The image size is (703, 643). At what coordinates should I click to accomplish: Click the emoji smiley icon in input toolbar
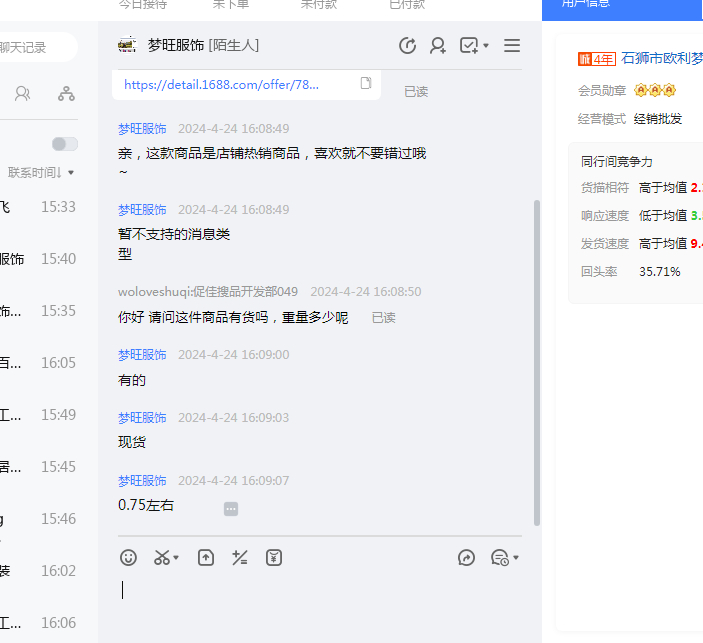coord(128,558)
